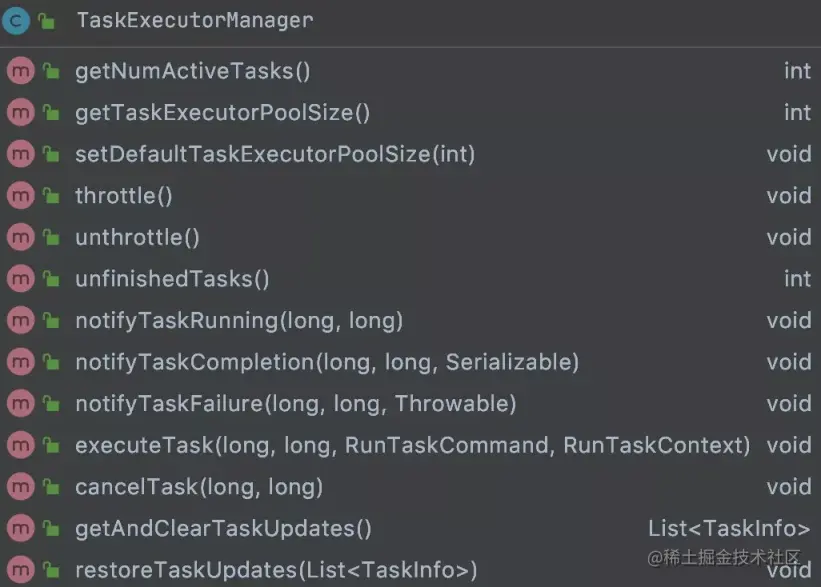This screenshot has width=821, height=587.
Task: Click the class icon beside TaskExecutorManager
Action: point(18,20)
